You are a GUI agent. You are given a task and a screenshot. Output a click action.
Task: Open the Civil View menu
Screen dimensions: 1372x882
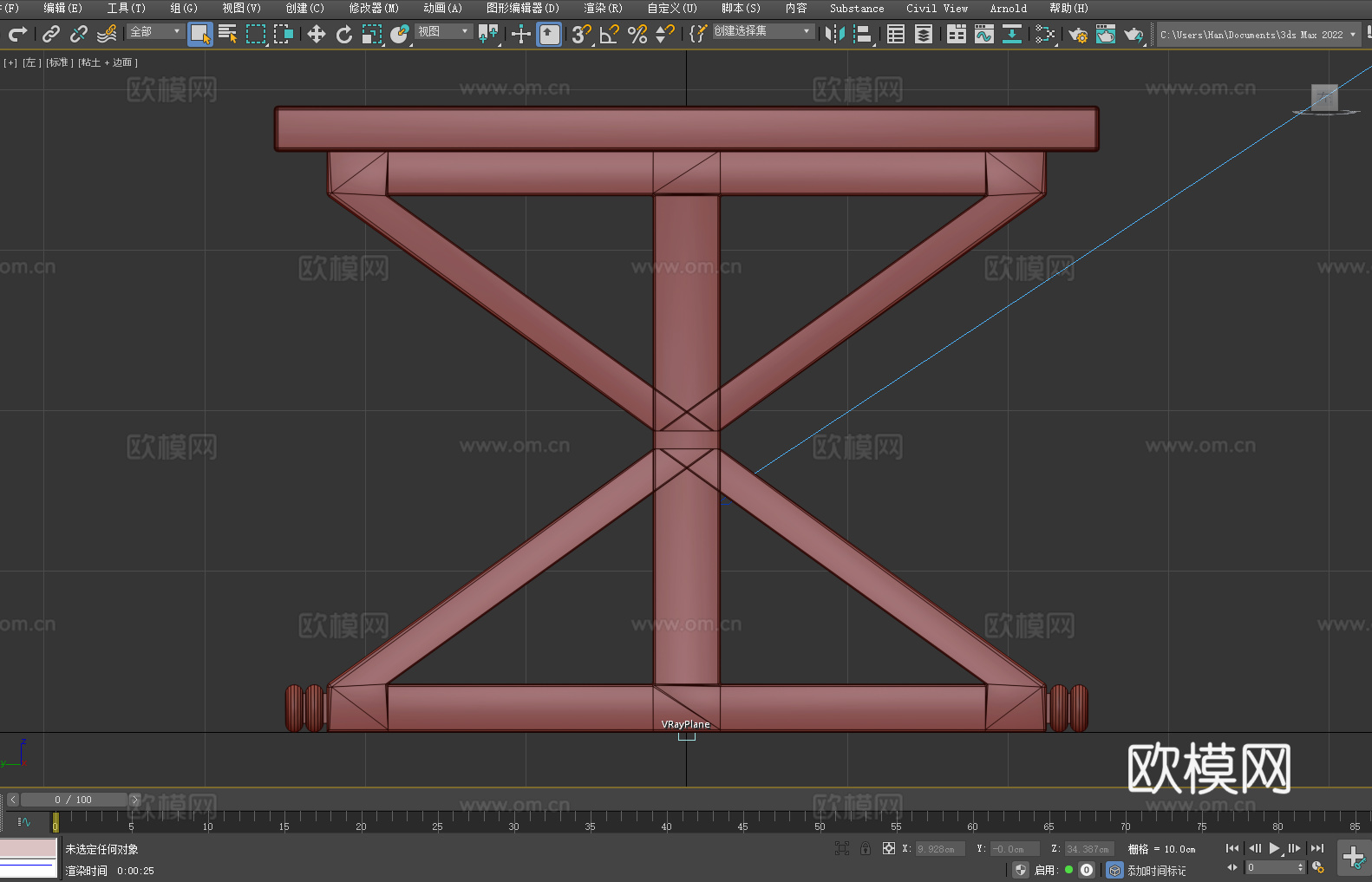click(x=937, y=8)
